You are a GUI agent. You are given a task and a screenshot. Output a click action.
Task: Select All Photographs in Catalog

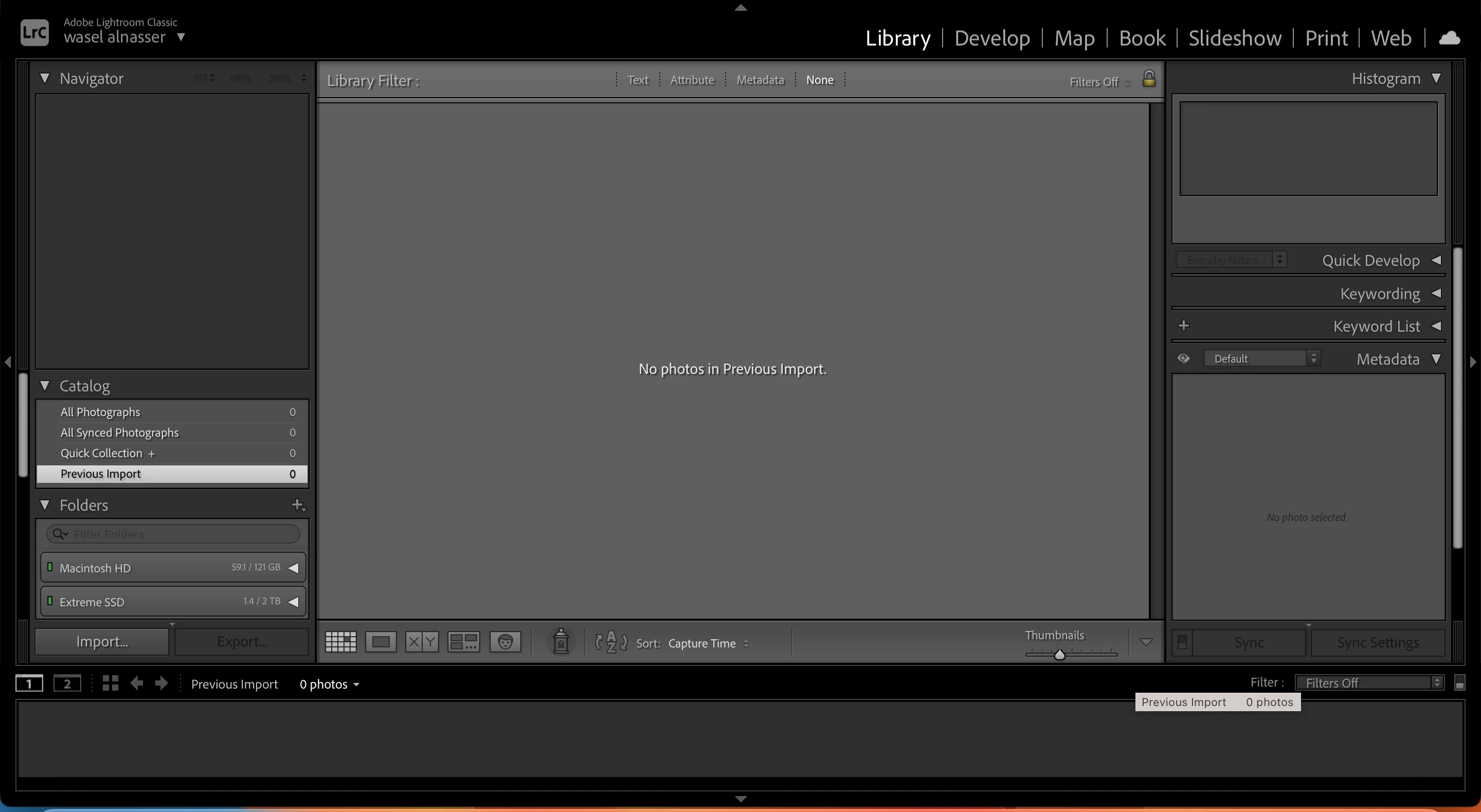101,412
